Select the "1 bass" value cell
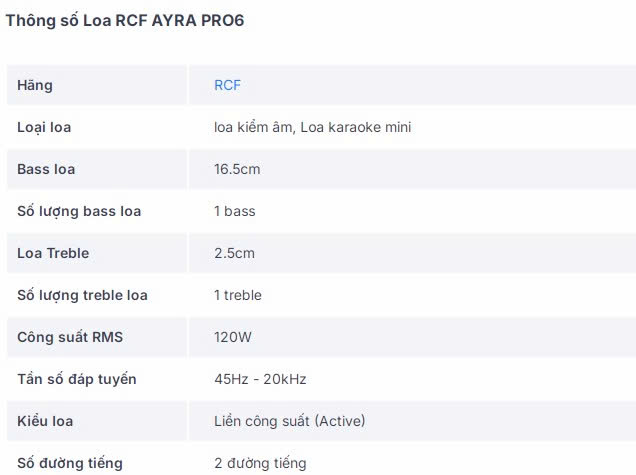Image resolution: width=636 pixels, height=475 pixels. pyautogui.click(x=235, y=211)
